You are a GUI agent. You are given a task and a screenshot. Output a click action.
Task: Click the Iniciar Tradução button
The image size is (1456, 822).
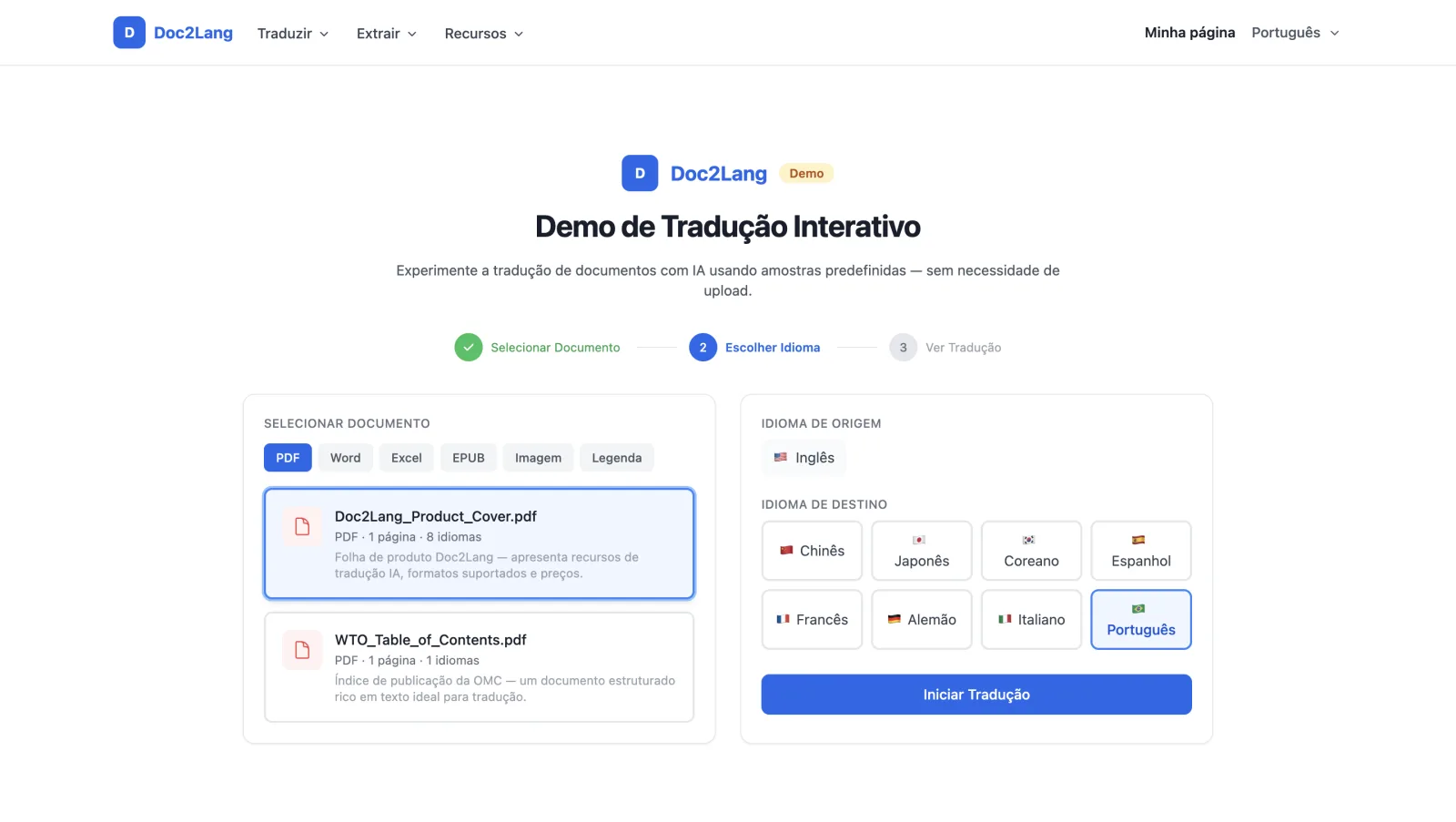976,695
